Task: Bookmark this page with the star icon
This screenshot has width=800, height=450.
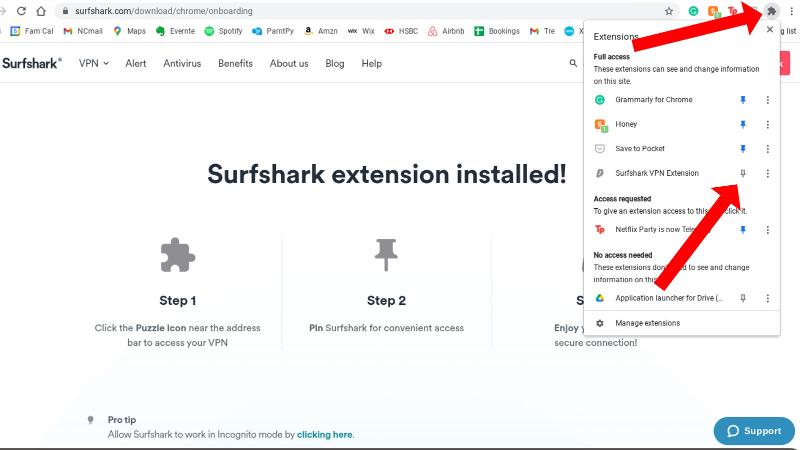Action: coord(669,11)
